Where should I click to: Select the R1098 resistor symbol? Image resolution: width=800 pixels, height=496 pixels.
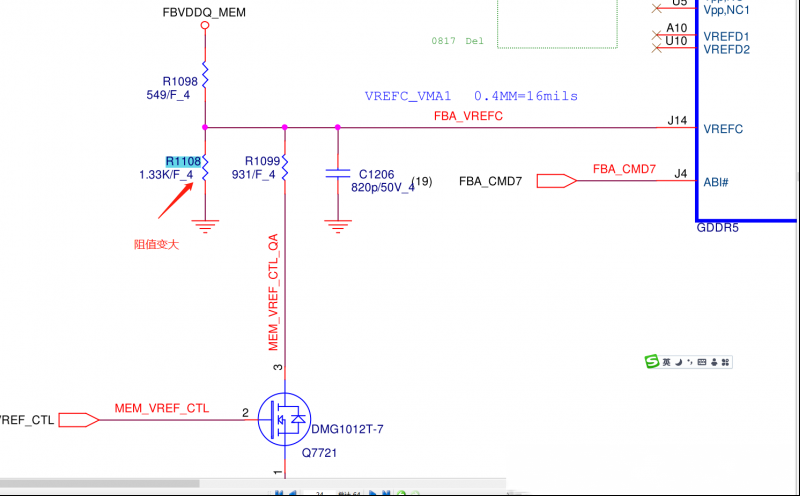(205, 75)
